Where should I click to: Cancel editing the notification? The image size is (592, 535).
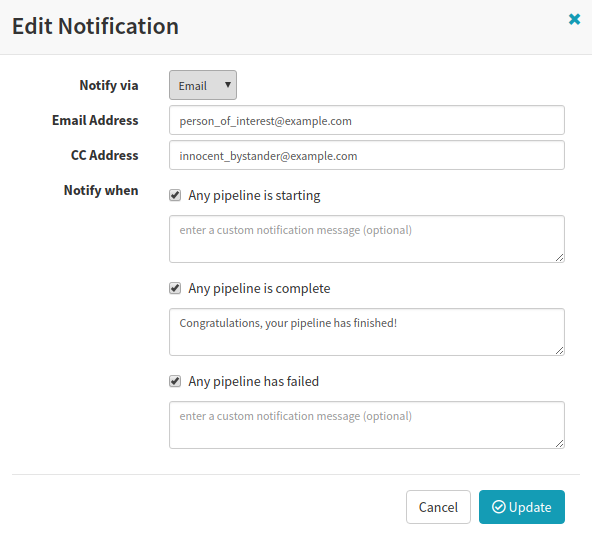coord(438,507)
